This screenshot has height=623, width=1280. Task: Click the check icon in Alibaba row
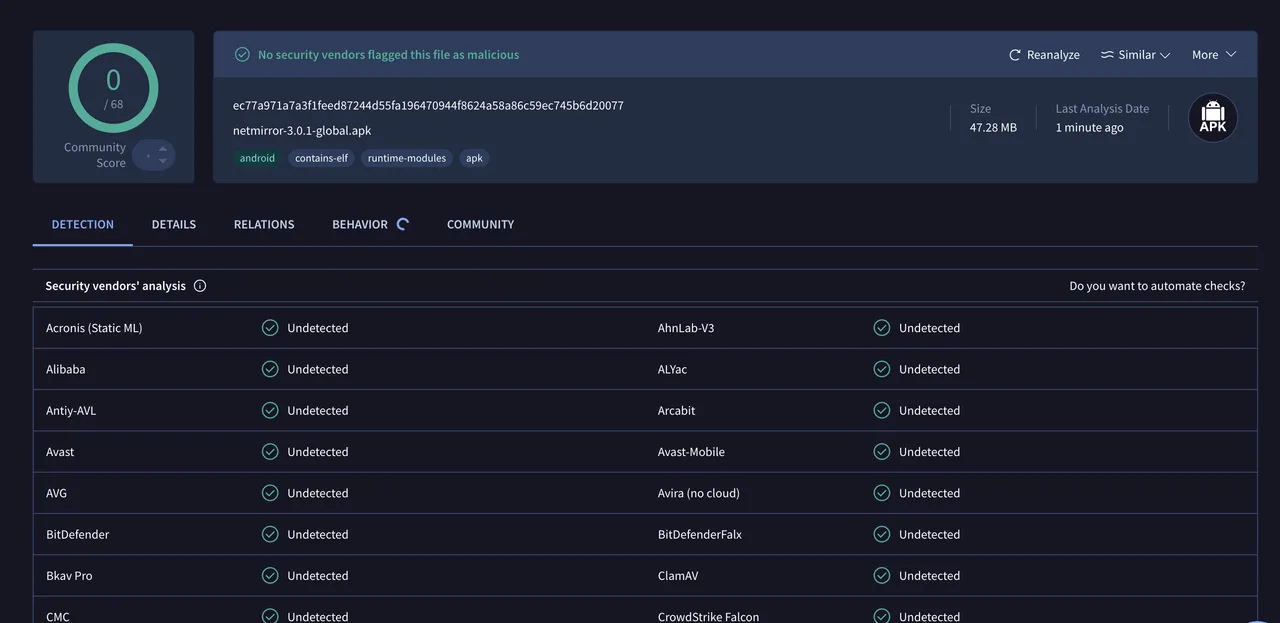[x=270, y=369]
